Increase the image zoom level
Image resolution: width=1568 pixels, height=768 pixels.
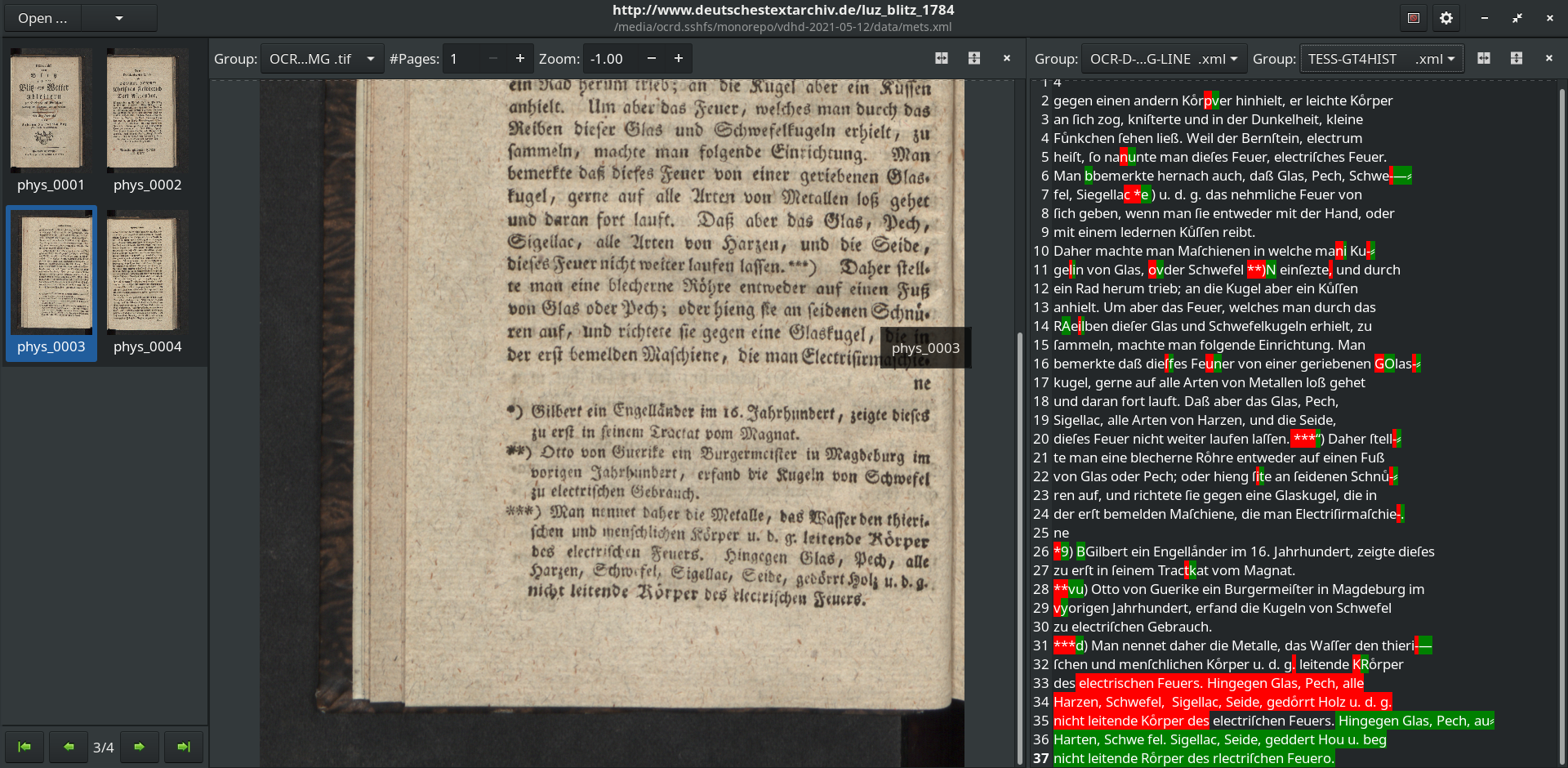678,59
